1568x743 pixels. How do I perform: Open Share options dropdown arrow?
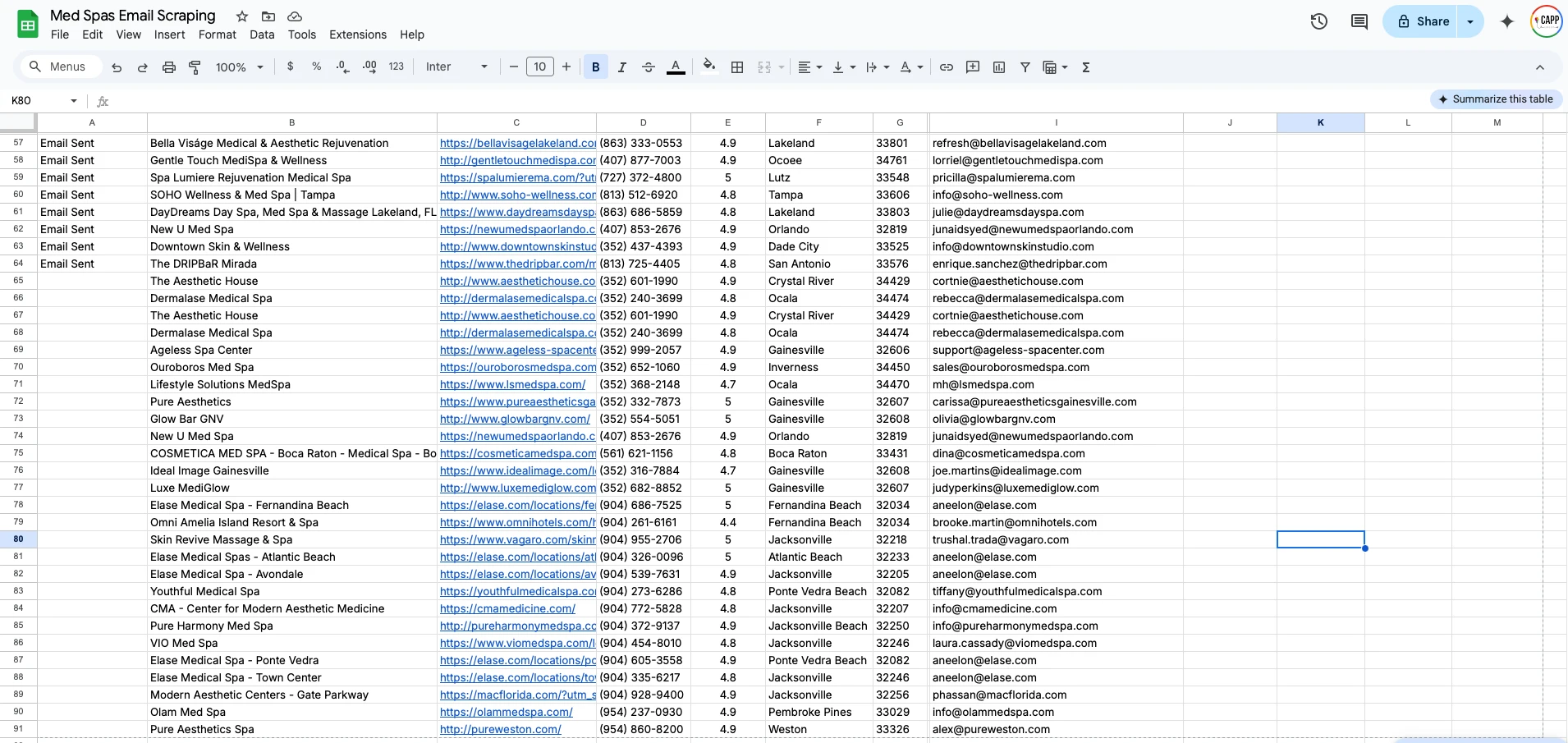point(1470,21)
